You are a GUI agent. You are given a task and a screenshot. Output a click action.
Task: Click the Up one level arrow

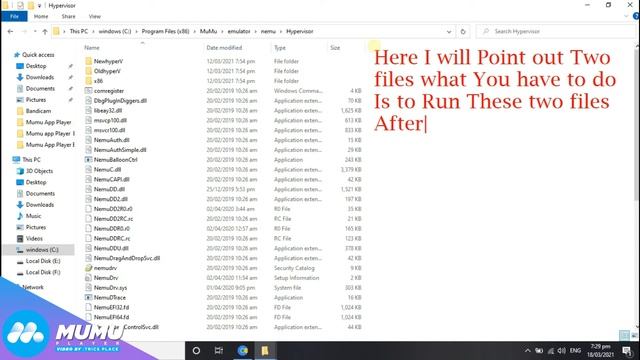[45, 31]
